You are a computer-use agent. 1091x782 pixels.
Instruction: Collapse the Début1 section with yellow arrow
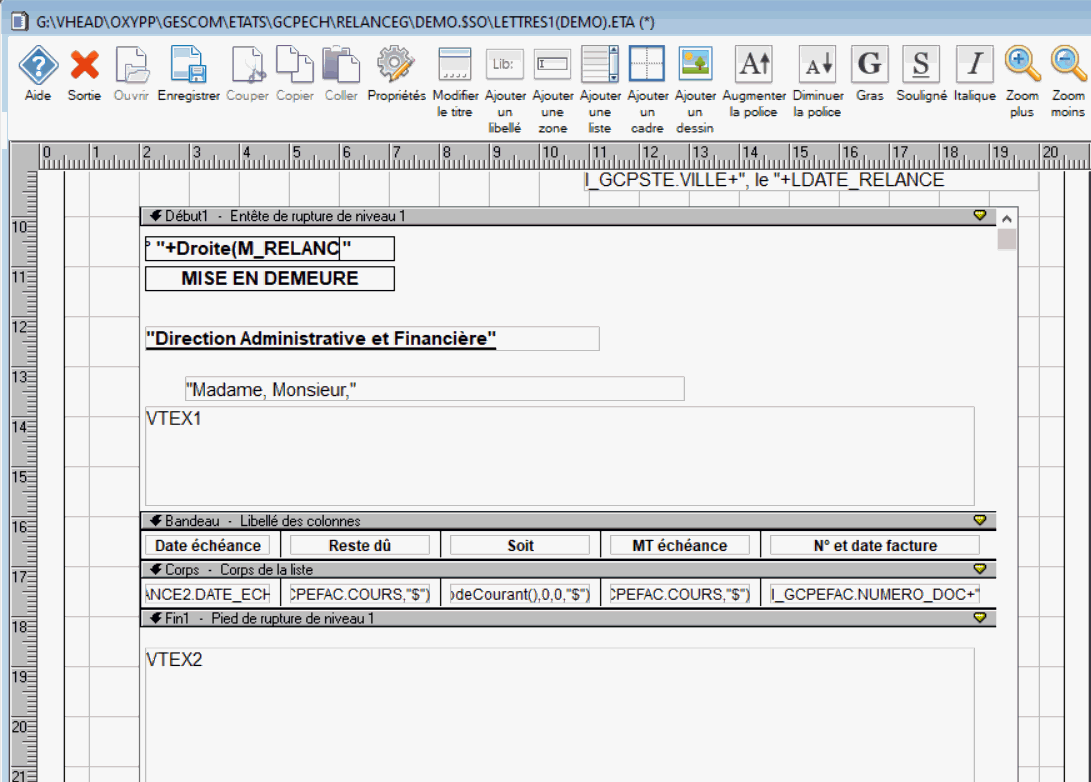click(979, 216)
